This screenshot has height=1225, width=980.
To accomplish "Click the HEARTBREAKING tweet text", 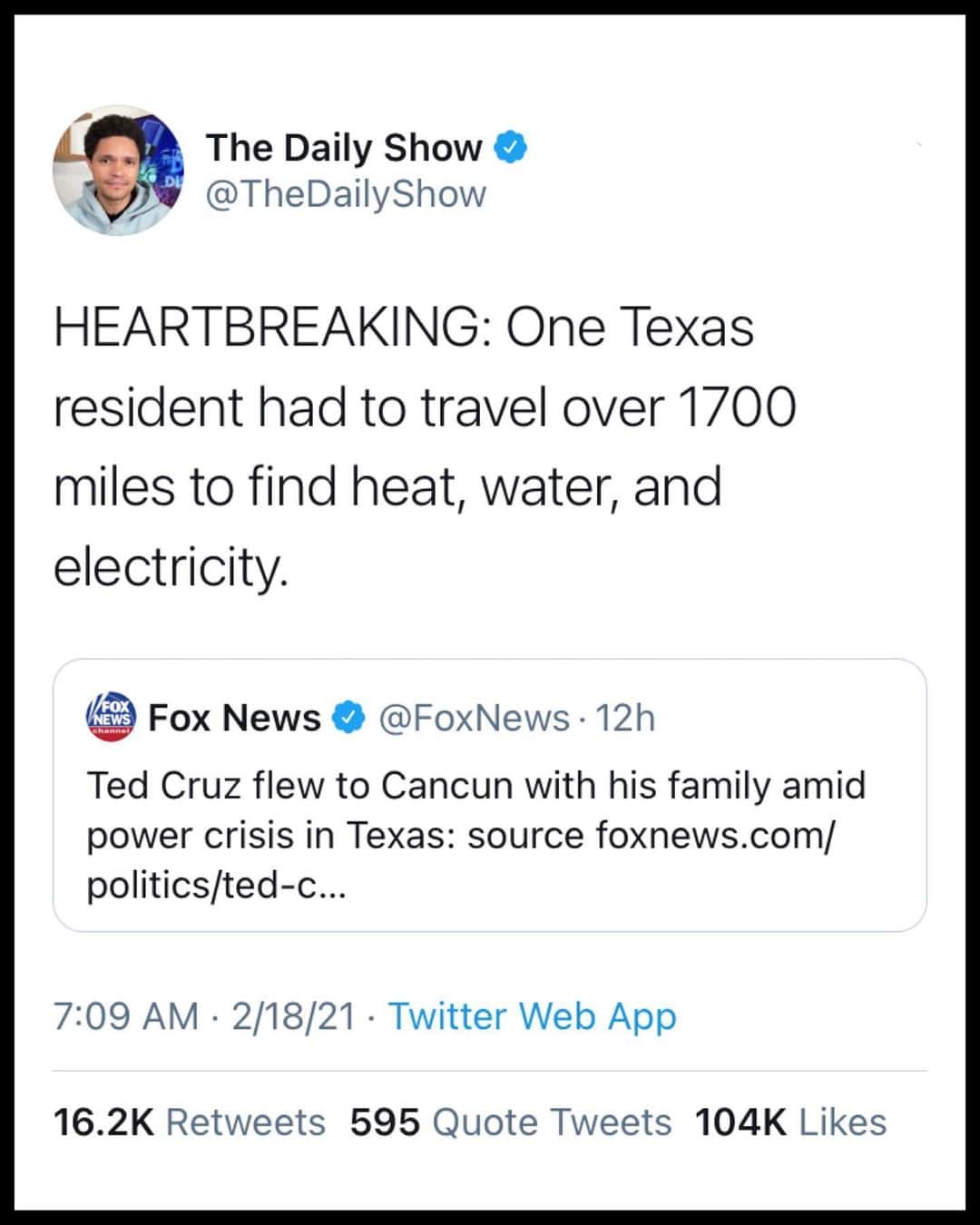I will 425,446.
